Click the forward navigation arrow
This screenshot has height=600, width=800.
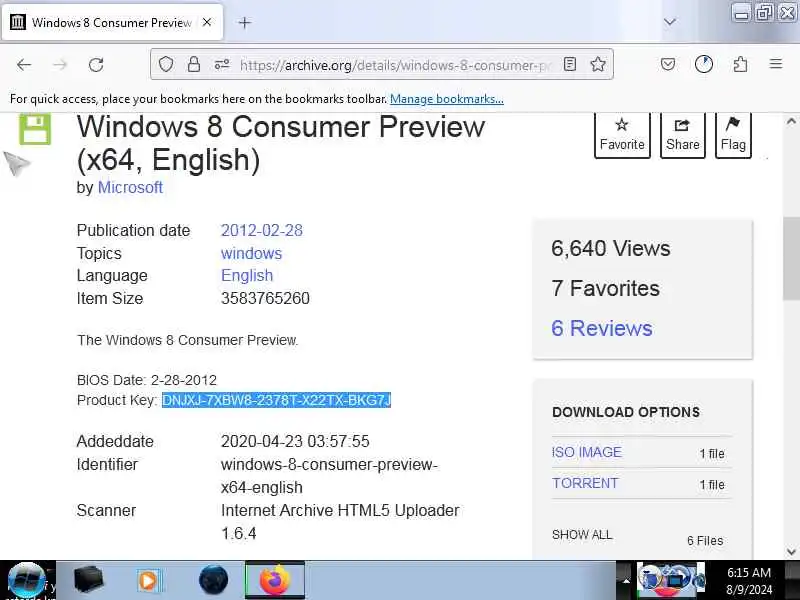(x=60, y=65)
